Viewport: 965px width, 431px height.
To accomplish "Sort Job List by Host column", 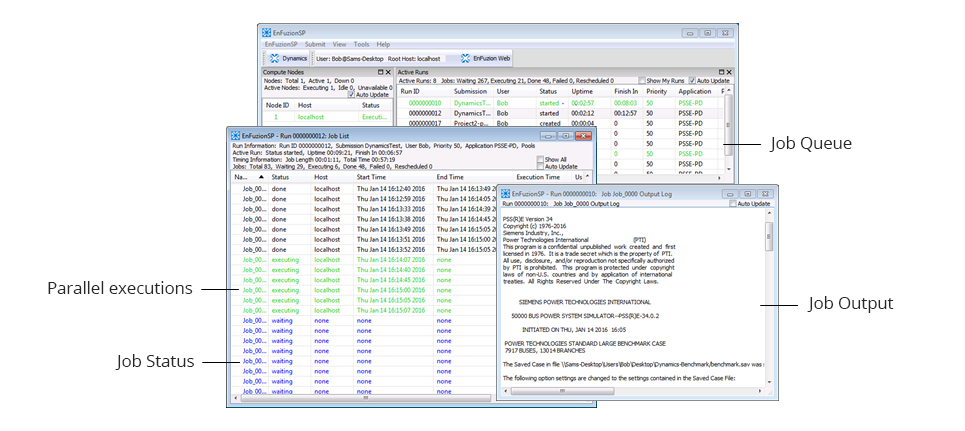I will (x=332, y=177).
